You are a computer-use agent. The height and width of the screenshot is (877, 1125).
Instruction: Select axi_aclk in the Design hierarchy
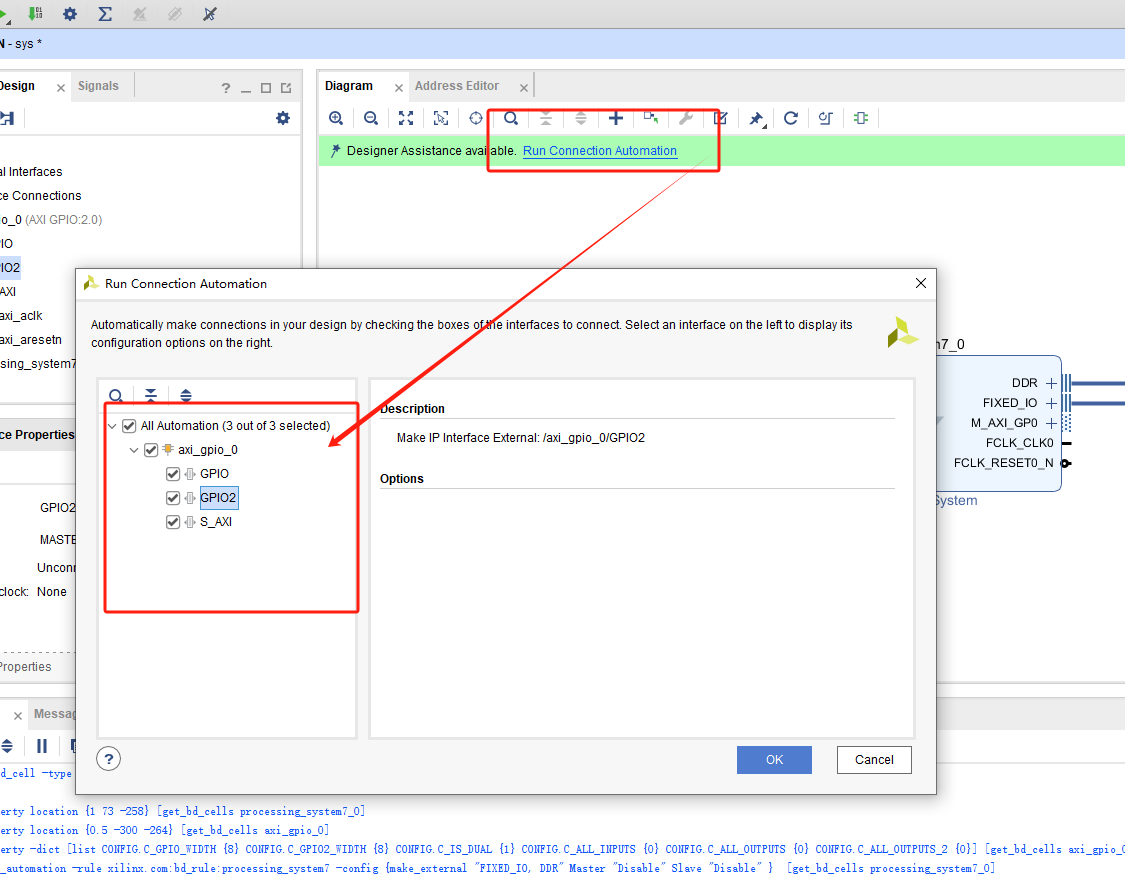[x=22, y=316]
